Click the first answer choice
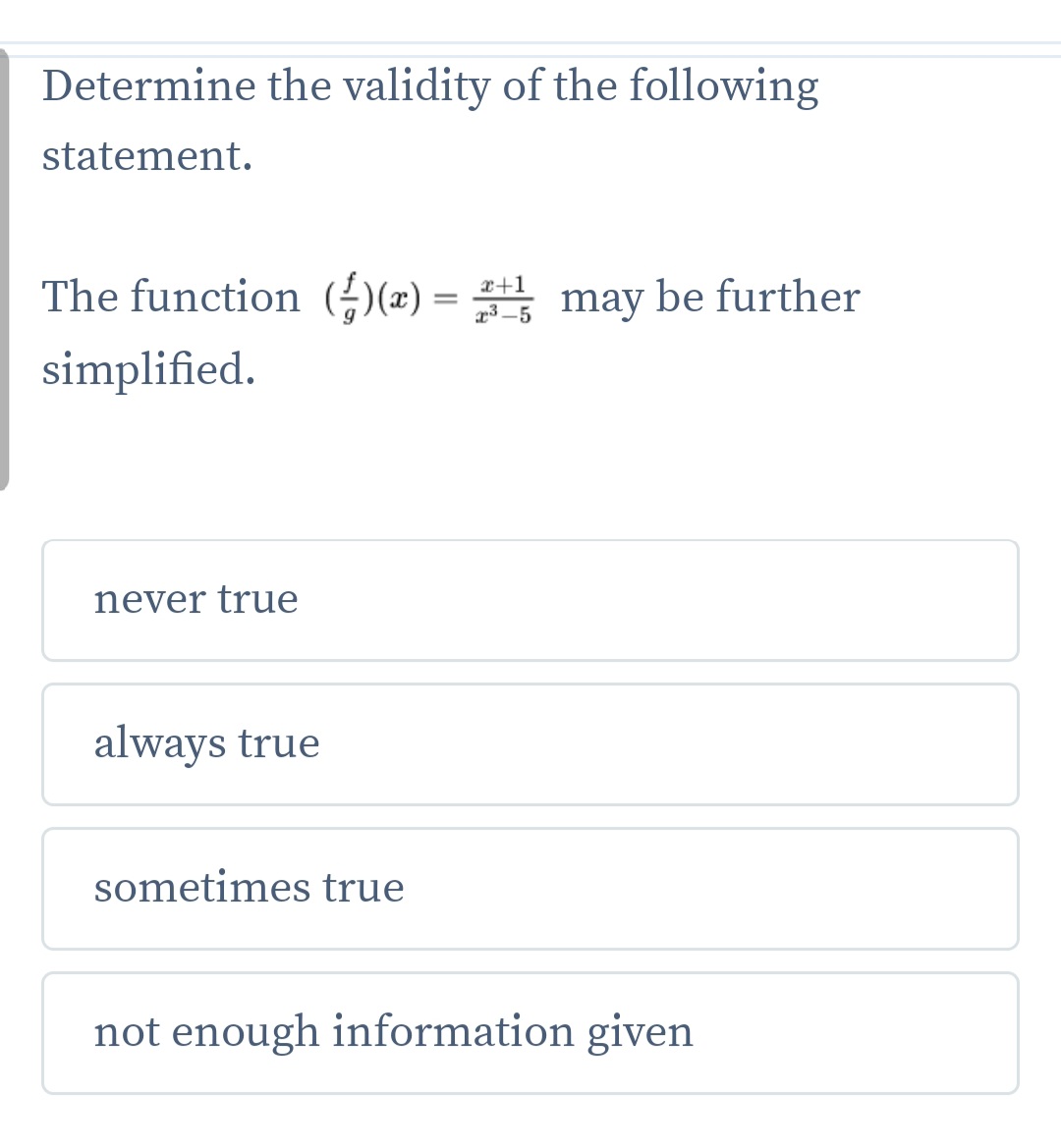 click(530, 600)
